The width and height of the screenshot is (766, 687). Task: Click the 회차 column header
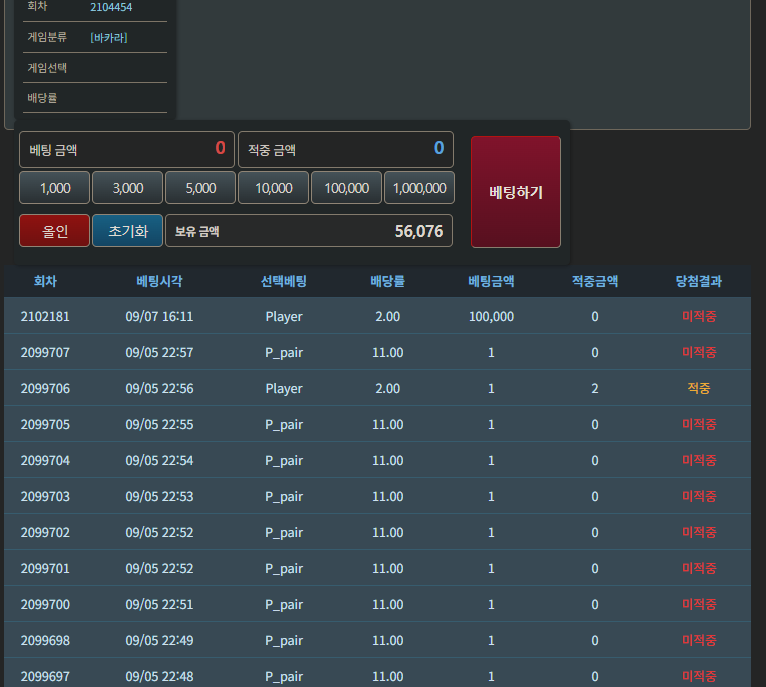tap(45, 281)
